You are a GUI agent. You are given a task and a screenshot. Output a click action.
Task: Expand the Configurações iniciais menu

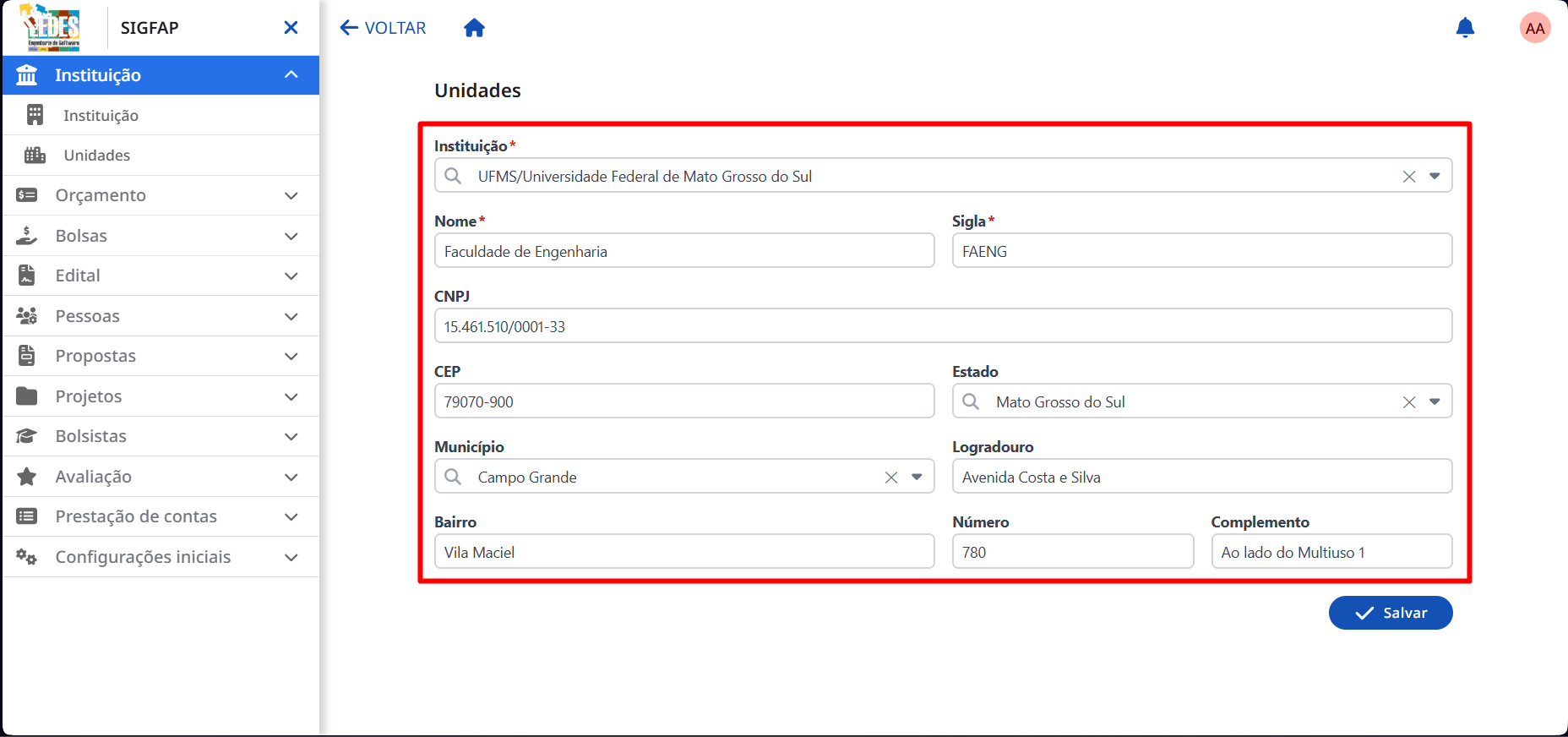coord(161,557)
